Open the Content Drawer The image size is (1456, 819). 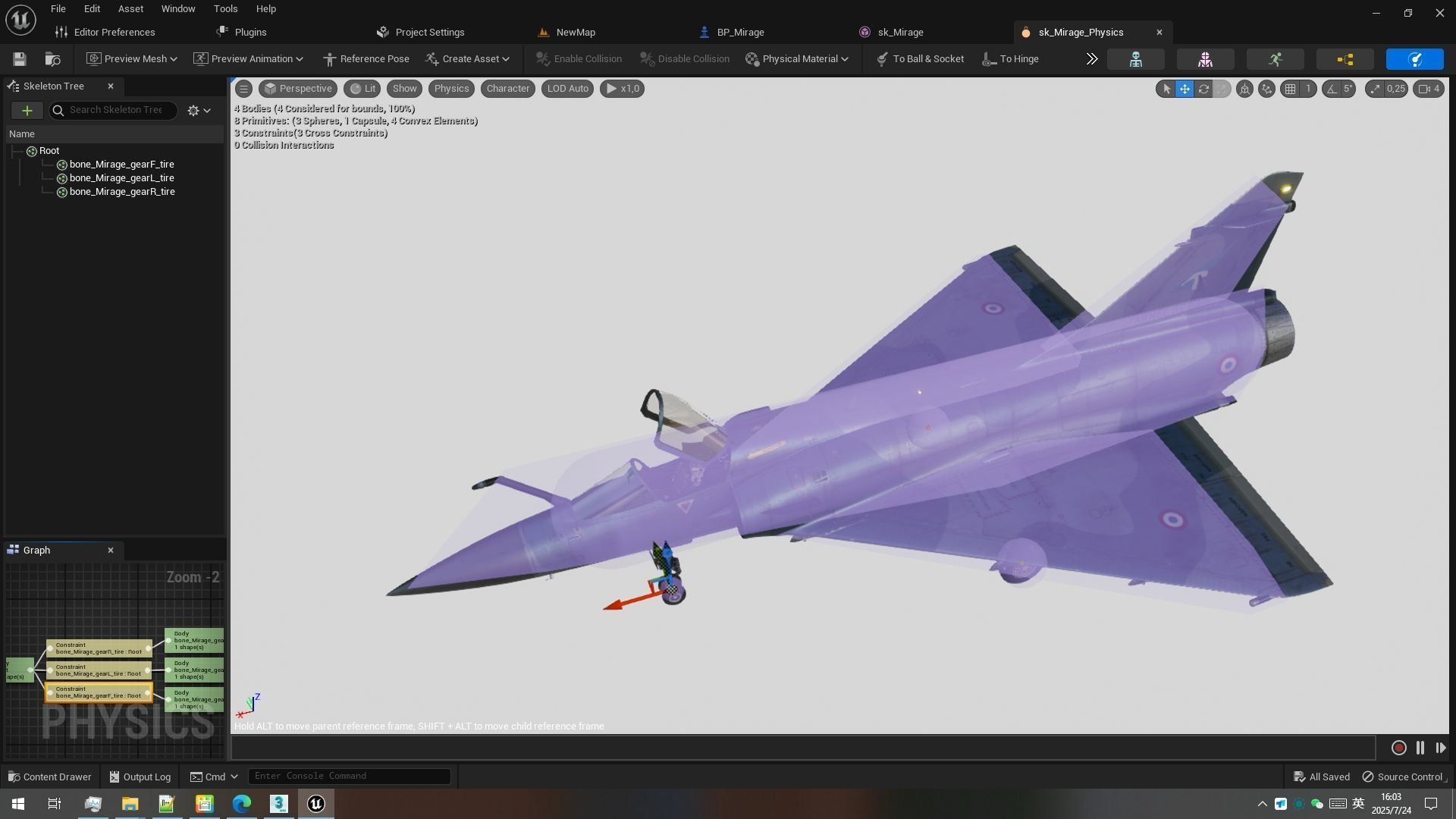[49, 777]
